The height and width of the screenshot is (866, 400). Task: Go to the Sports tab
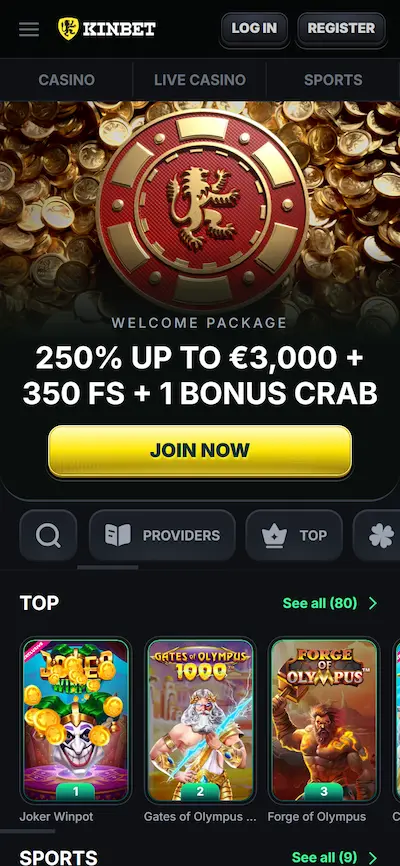click(333, 80)
